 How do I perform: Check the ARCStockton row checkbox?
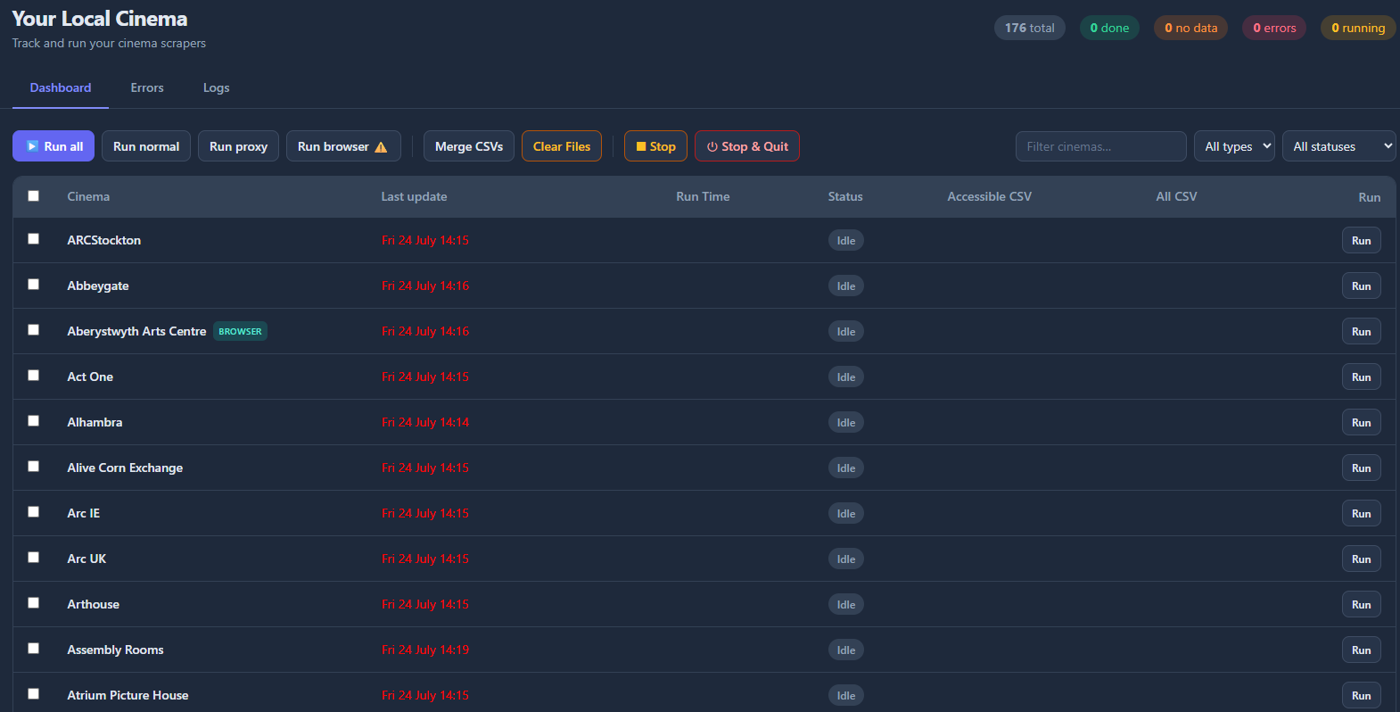click(x=33, y=239)
